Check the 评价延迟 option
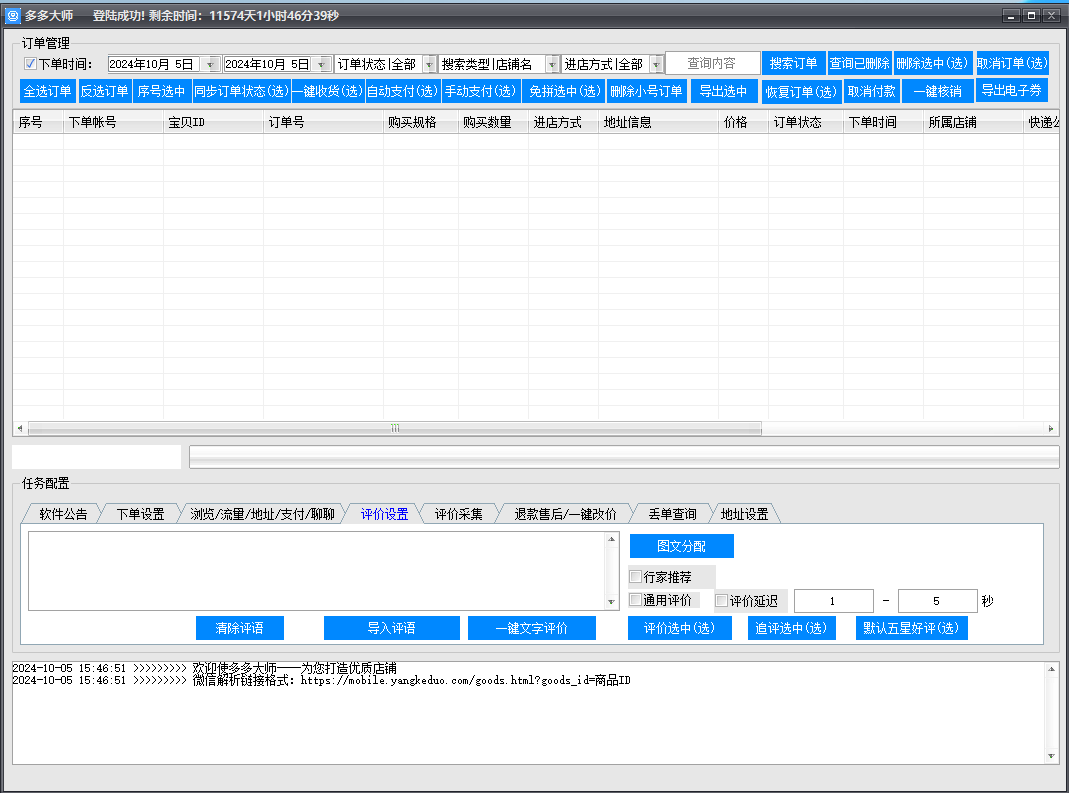Screen dimensions: 1069x793 722,601
